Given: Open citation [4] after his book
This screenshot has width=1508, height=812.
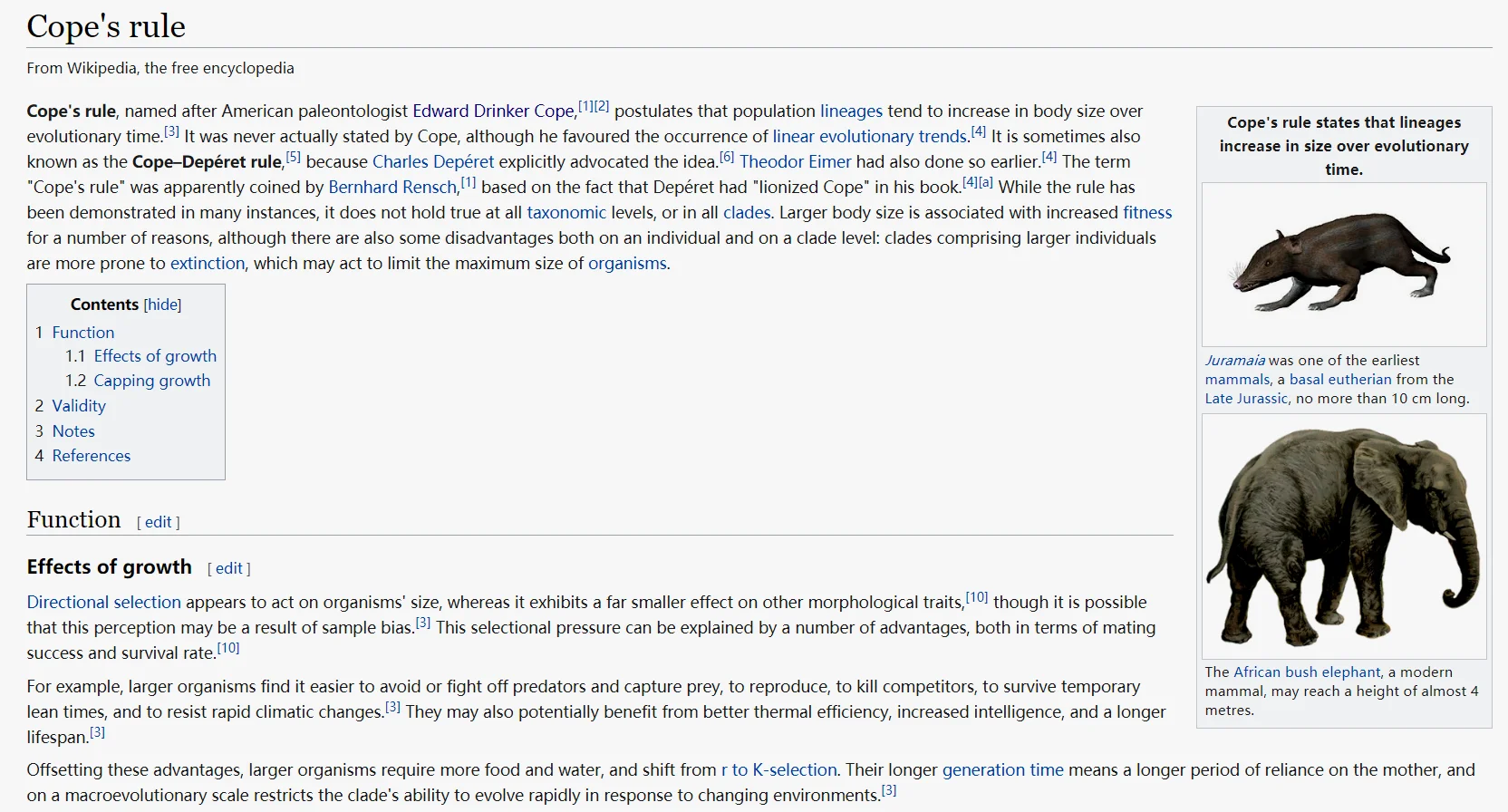Looking at the screenshot, I should (x=971, y=182).
